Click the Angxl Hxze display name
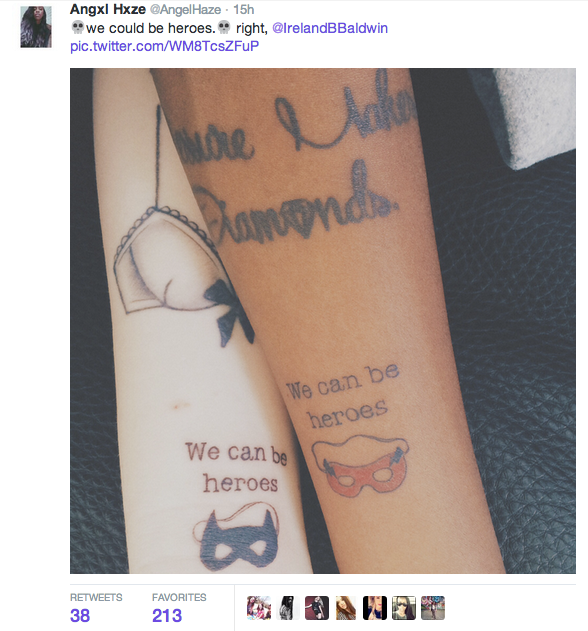 pyautogui.click(x=108, y=10)
